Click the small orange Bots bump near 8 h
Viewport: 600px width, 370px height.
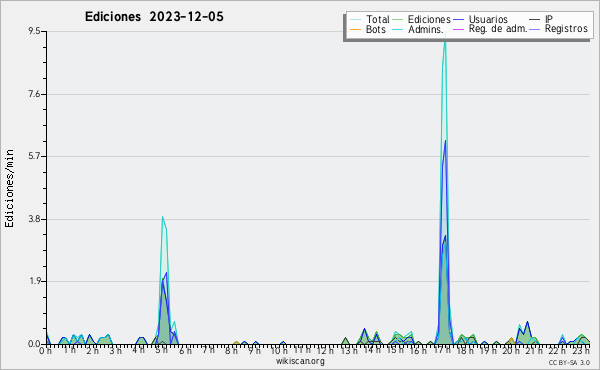click(236, 342)
